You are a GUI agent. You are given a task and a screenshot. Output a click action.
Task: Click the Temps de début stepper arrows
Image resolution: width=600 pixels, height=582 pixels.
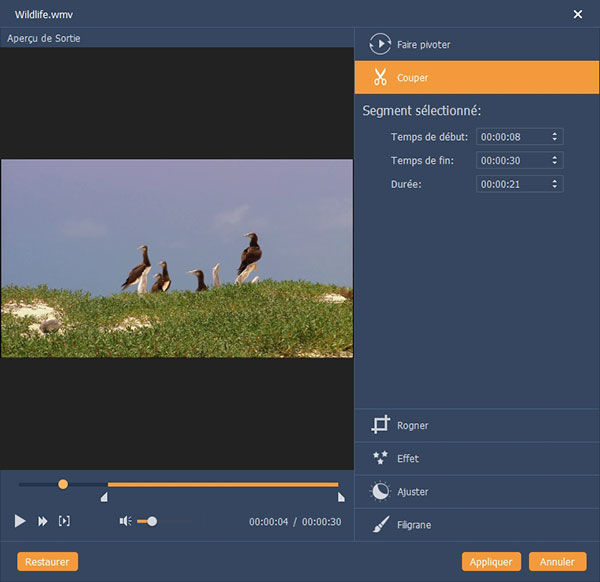coord(555,136)
